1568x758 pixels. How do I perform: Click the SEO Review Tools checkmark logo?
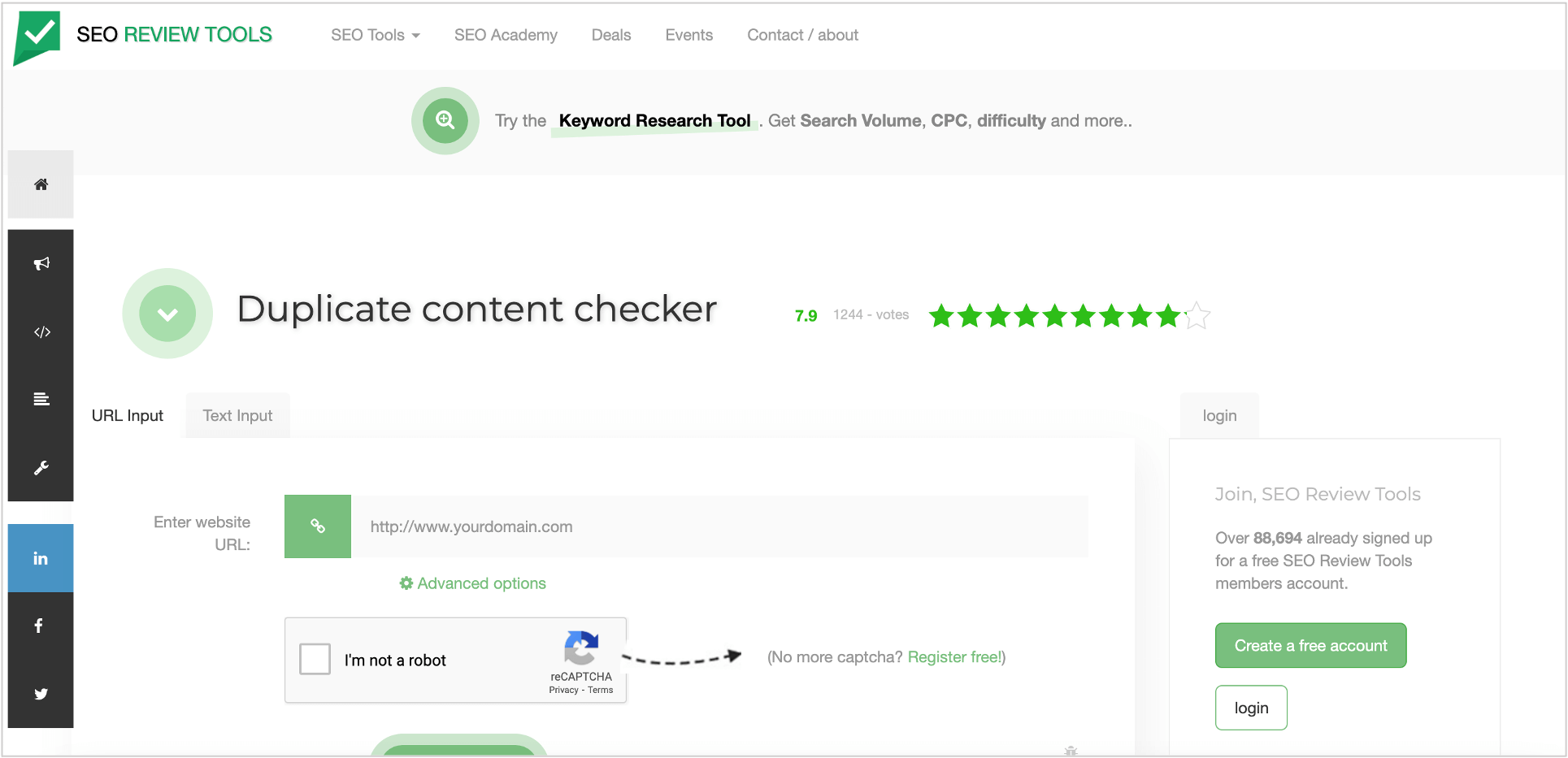tap(37, 37)
